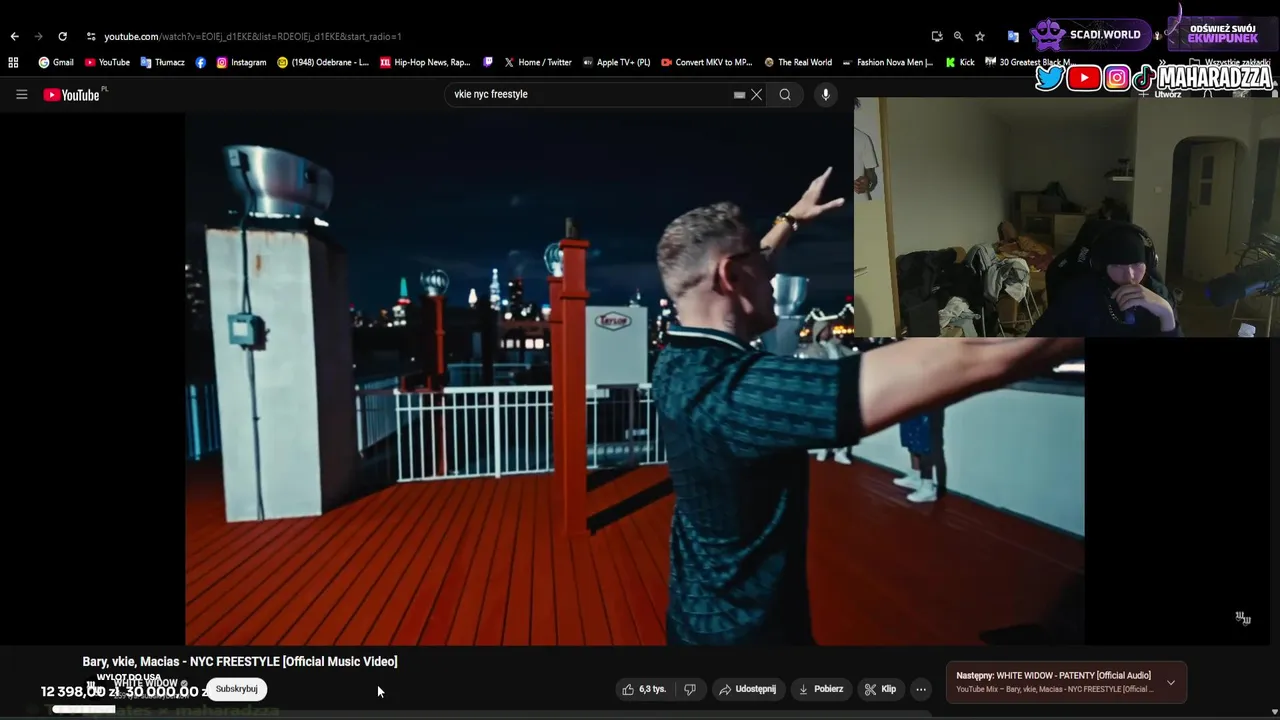
Task: Click the overlay Twitter bird icon
Action: (1049, 78)
